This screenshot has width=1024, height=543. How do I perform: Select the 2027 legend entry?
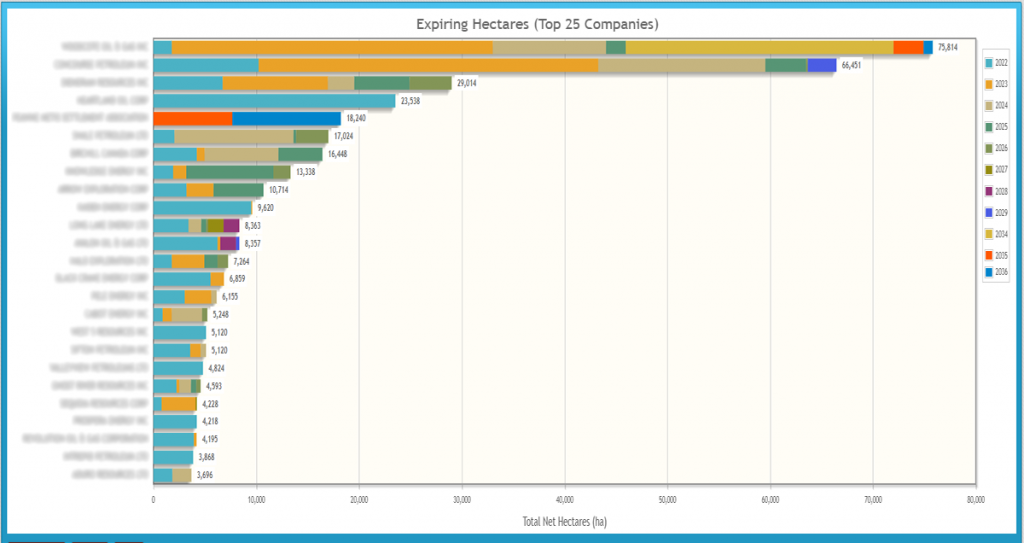pos(997,169)
